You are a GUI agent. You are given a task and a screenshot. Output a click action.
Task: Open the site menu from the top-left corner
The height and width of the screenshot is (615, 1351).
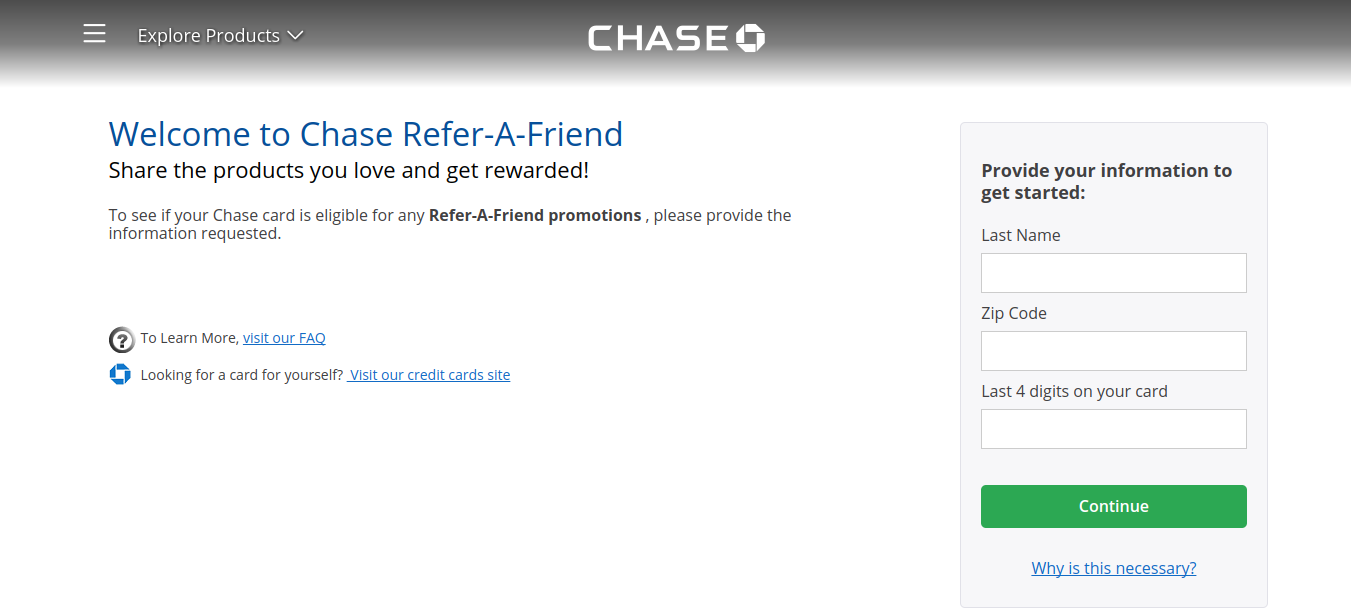[94, 33]
